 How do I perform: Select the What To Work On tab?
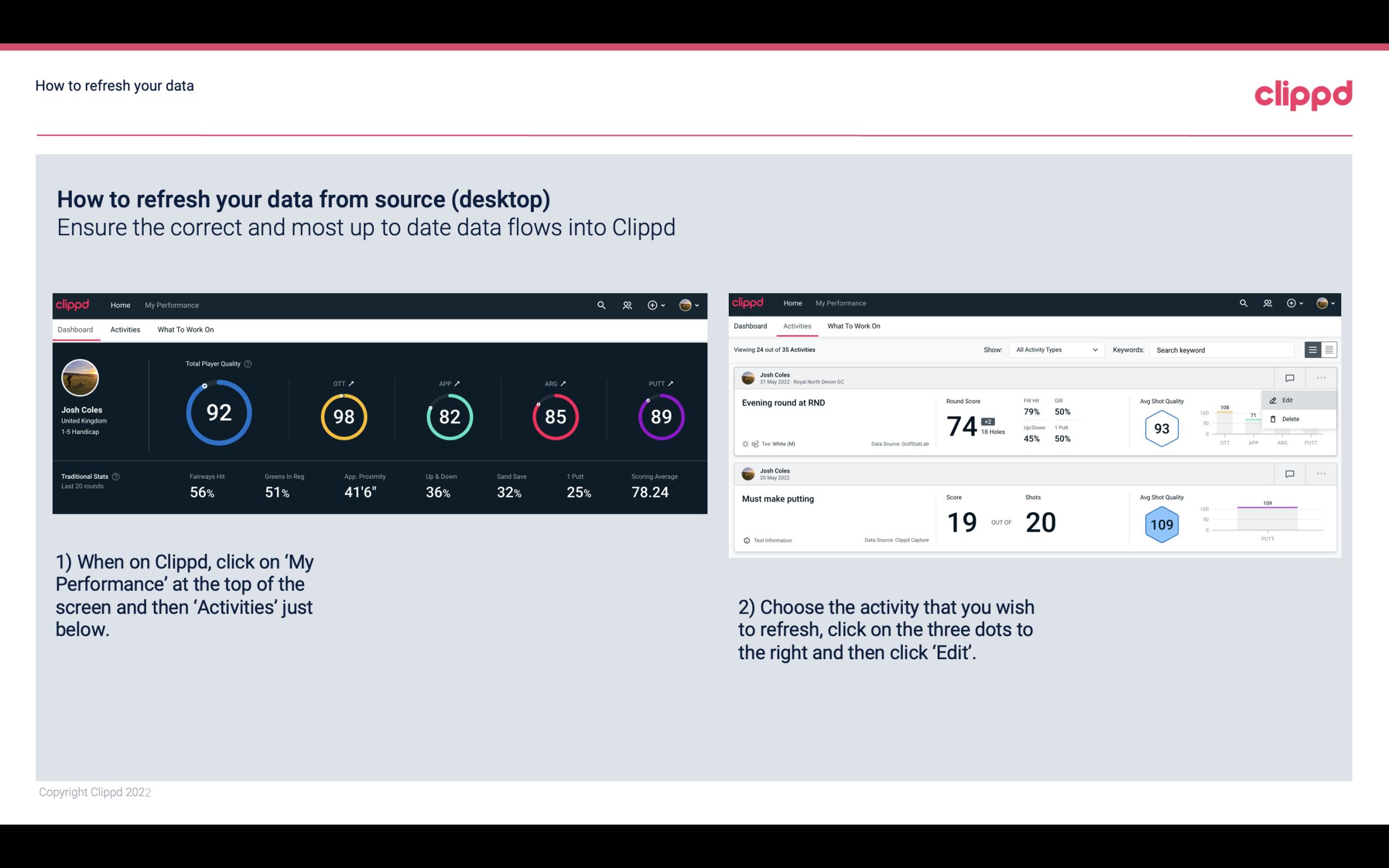point(185,329)
